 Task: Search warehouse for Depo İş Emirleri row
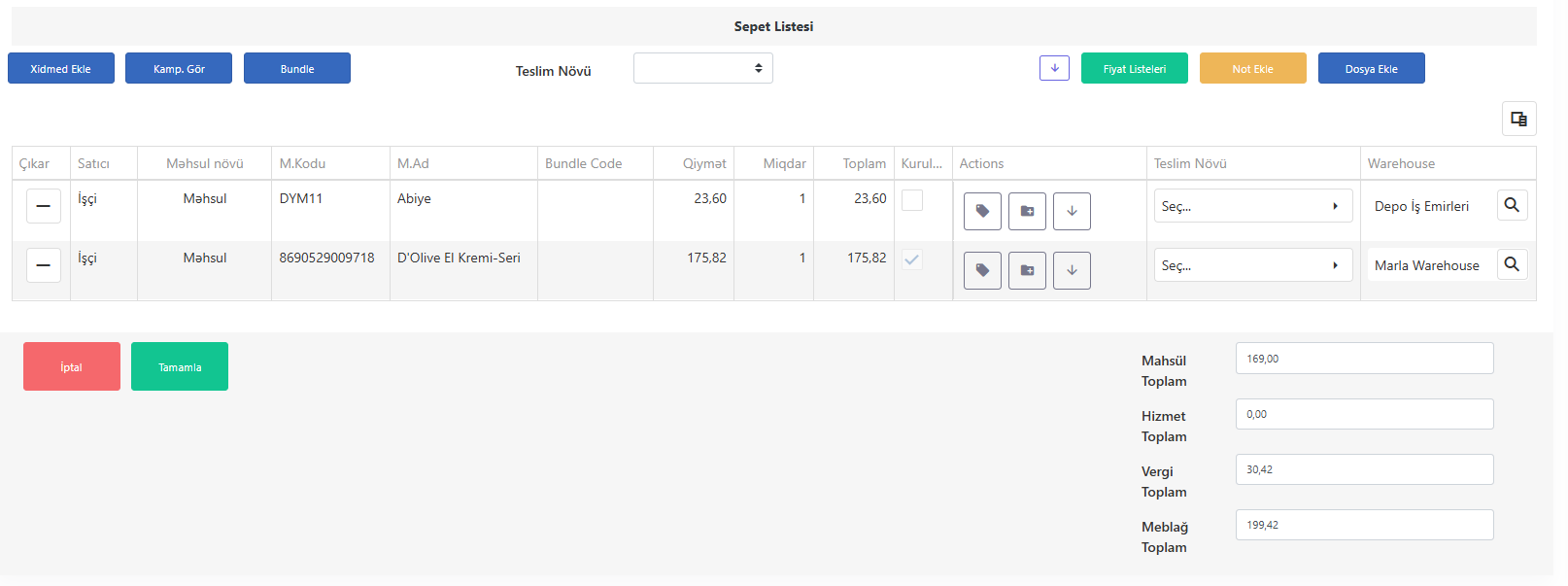pyautogui.click(x=1512, y=205)
